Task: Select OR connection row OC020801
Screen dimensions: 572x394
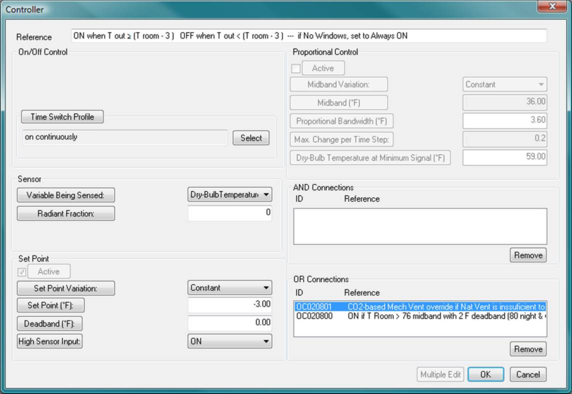Action: click(x=420, y=307)
